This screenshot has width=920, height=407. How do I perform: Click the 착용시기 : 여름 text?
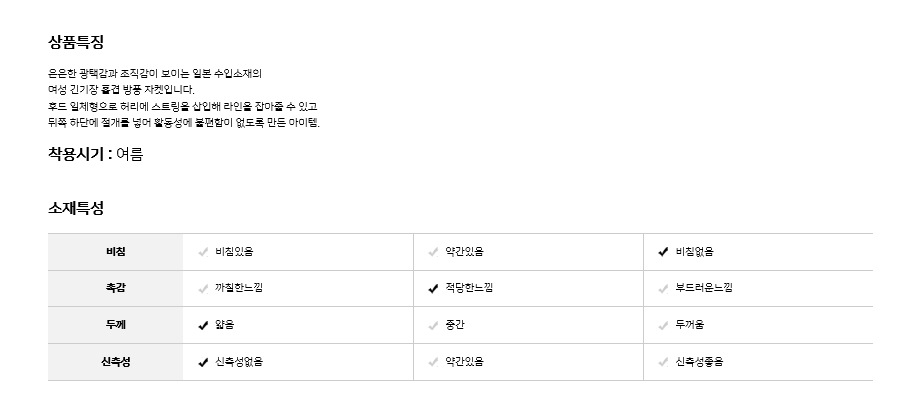tap(95, 155)
